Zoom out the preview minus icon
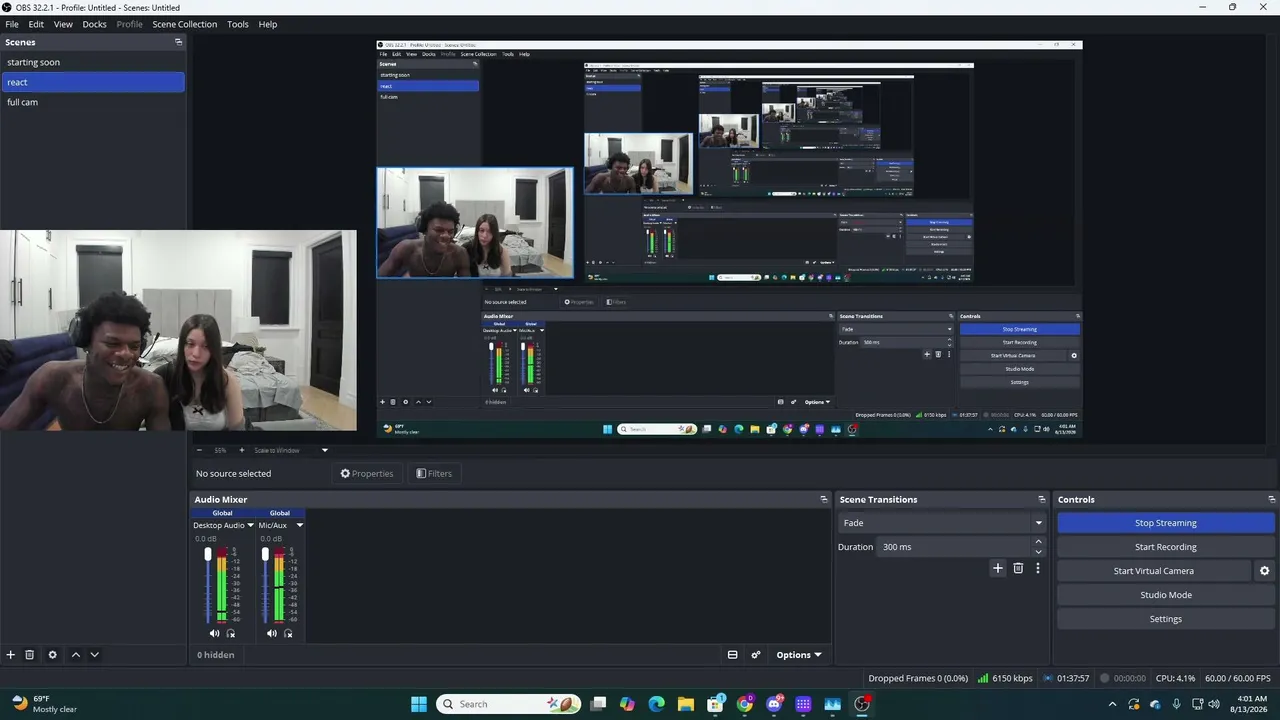The image size is (1280, 720). pos(199,450)
